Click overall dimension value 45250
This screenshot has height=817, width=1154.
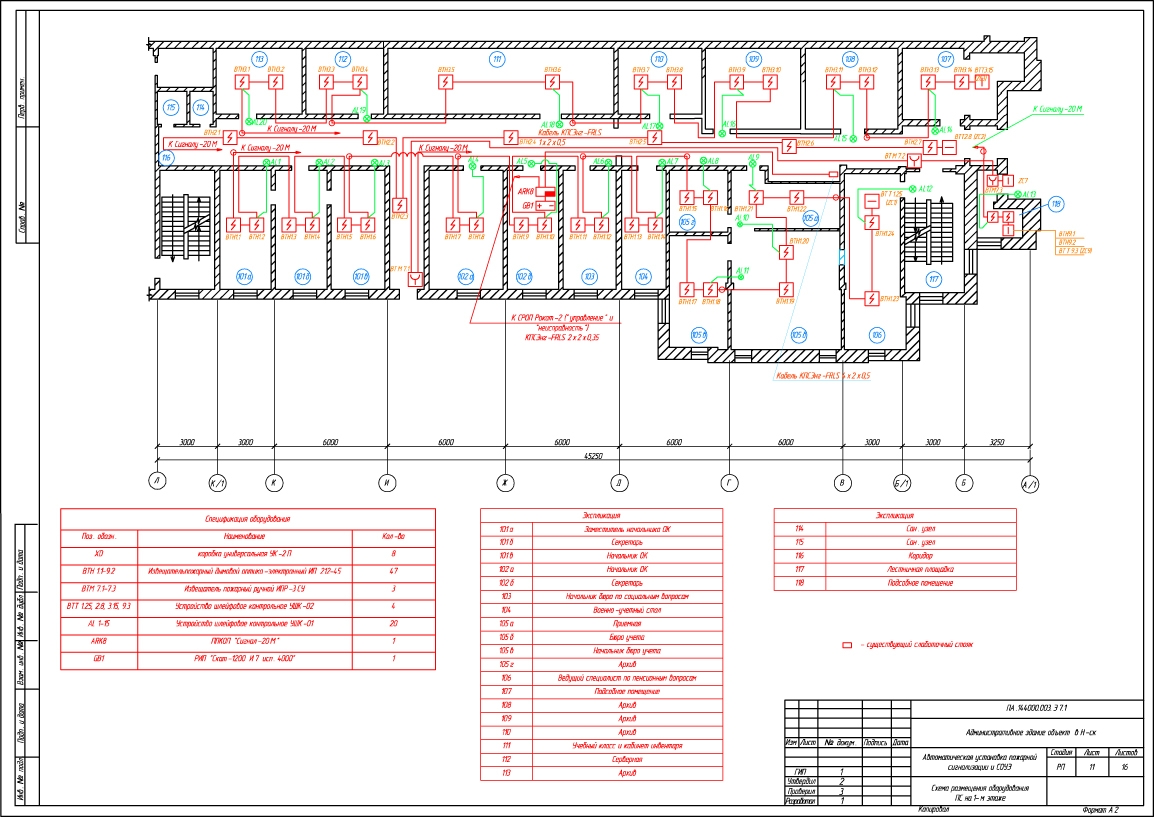(593, 456)
